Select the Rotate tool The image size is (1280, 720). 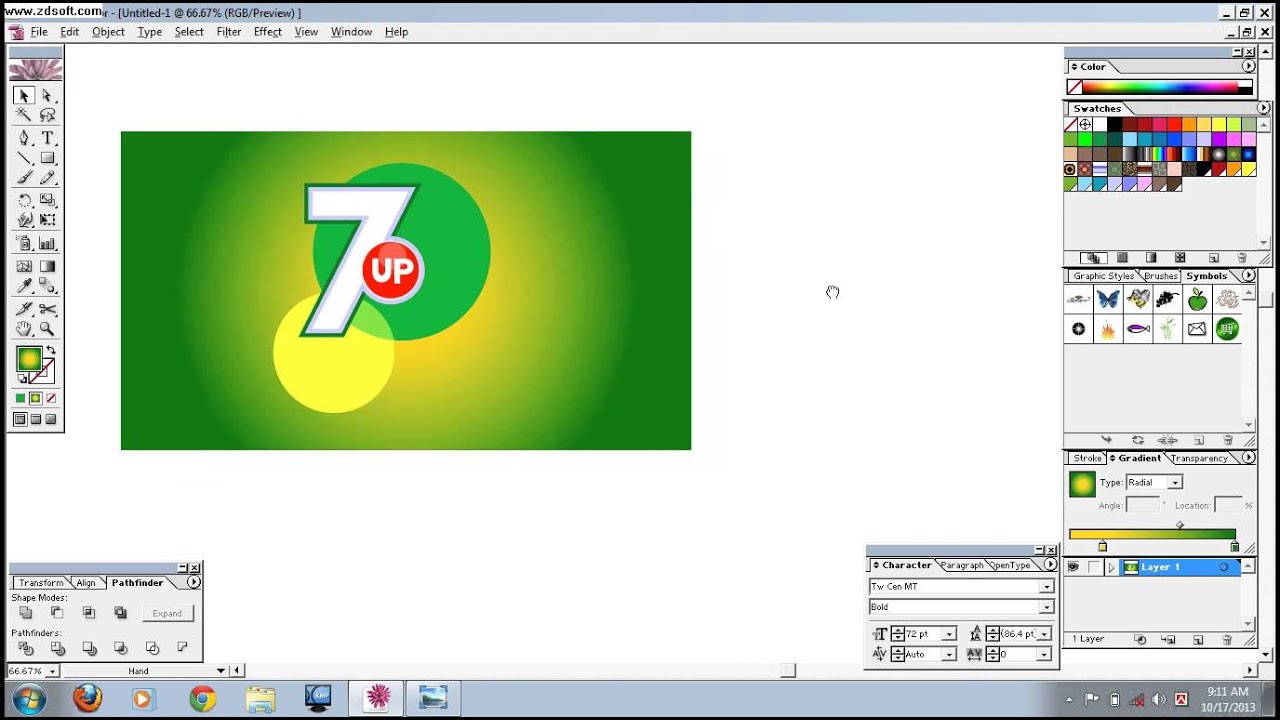tap(23, 201)
